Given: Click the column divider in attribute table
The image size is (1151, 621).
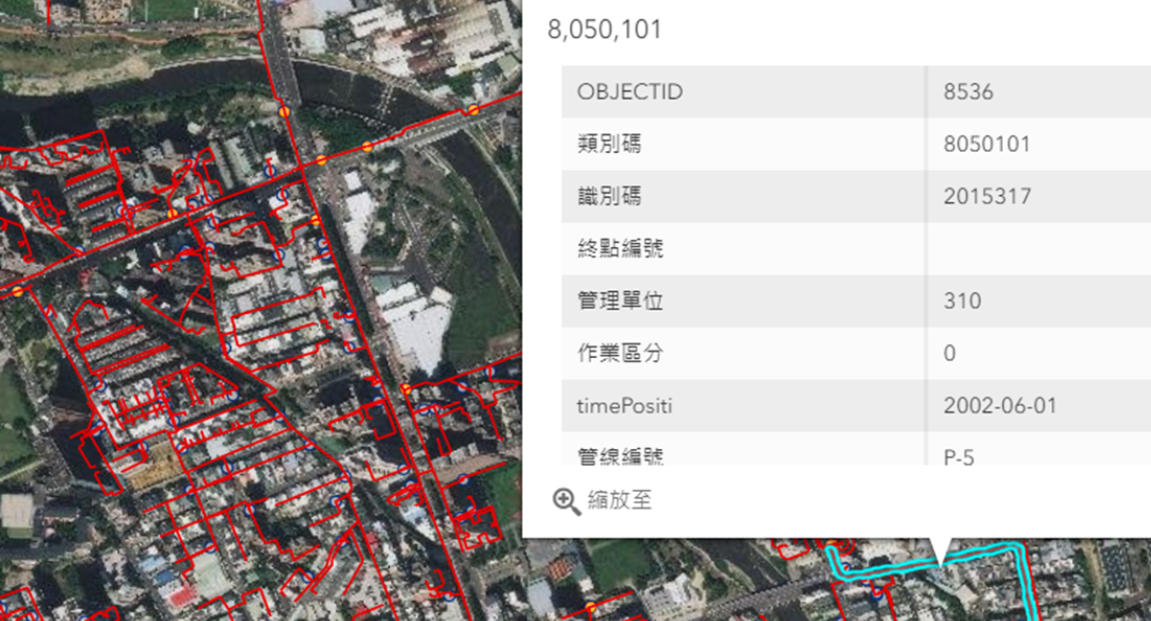Looking at the screenshot, I should click(926, 250).
